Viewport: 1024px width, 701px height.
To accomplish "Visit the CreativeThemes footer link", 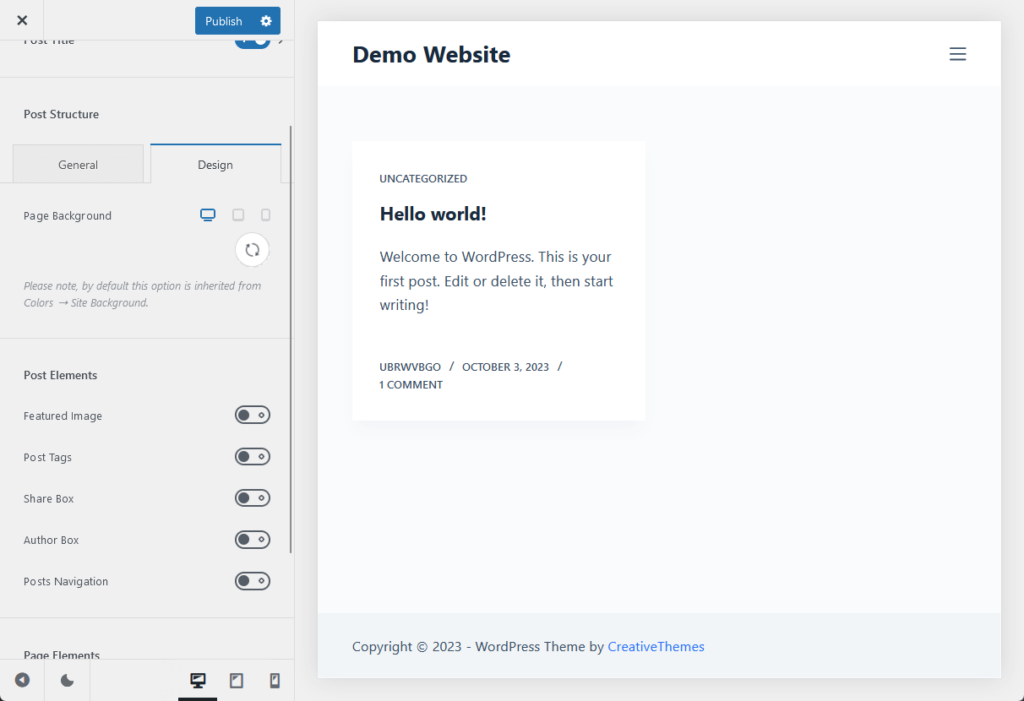I will click(656, 646).
